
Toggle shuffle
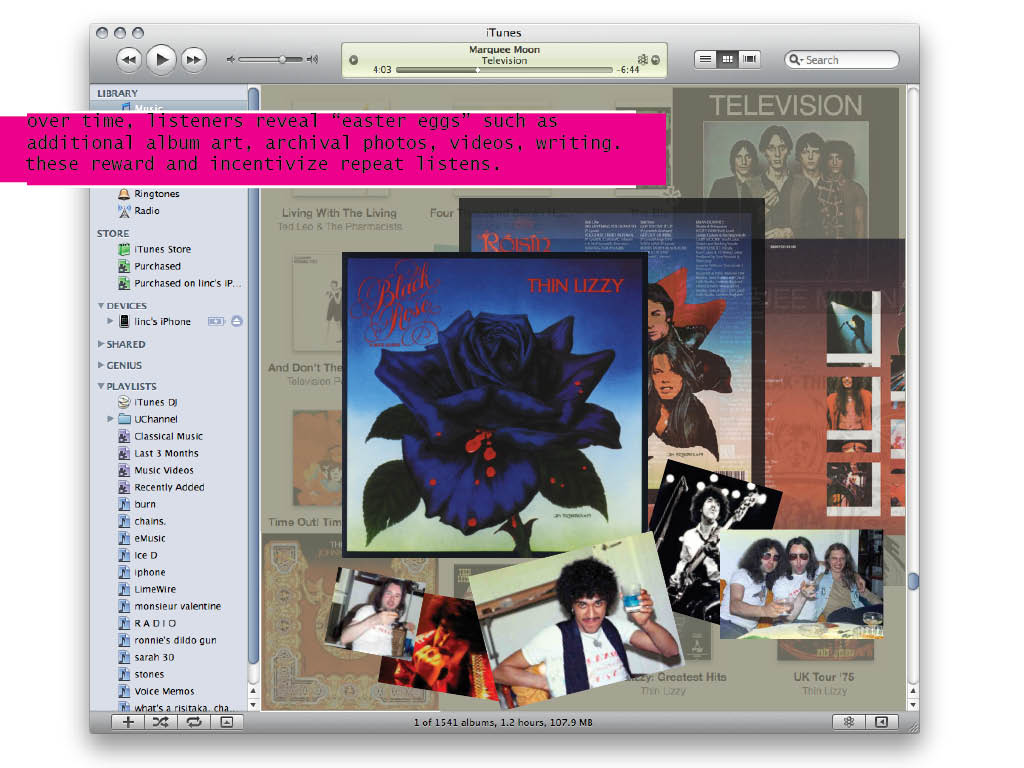tap(161, 722)
